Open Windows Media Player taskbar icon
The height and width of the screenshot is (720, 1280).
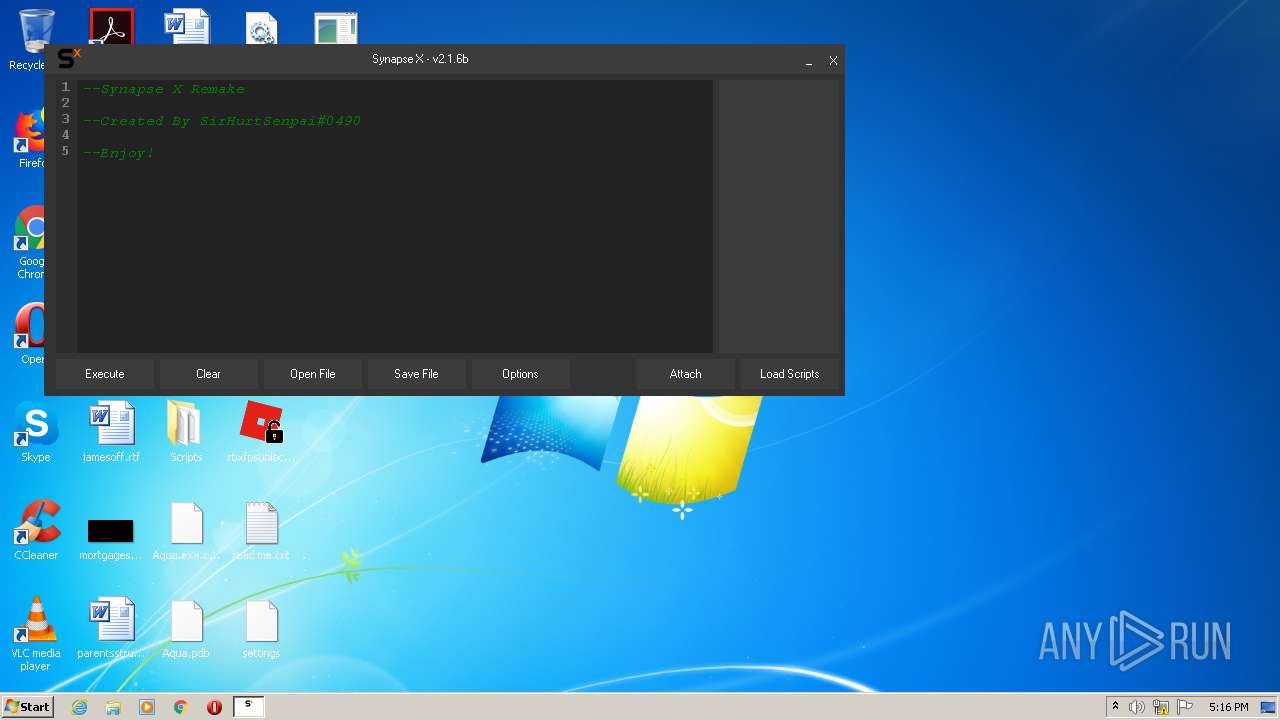click(147, 707)
